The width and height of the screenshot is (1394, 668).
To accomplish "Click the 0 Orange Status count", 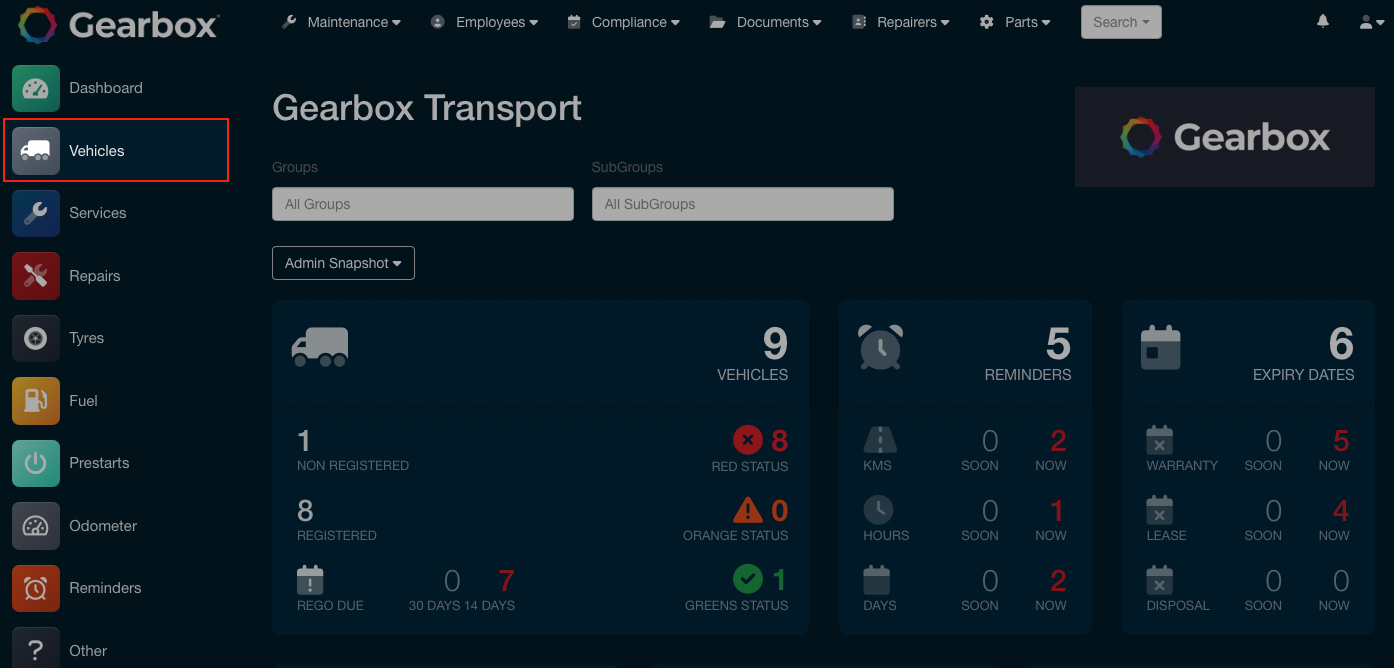I will coord(780,510).
